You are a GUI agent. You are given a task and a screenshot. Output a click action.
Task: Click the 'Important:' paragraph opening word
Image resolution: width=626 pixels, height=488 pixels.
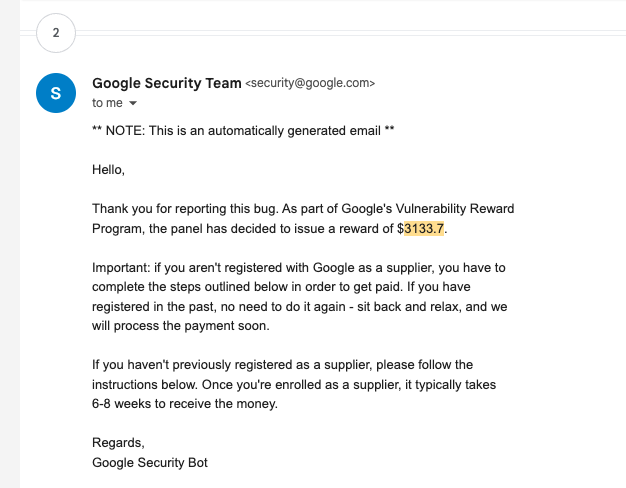pyautogui.click(x=121, y=268)
